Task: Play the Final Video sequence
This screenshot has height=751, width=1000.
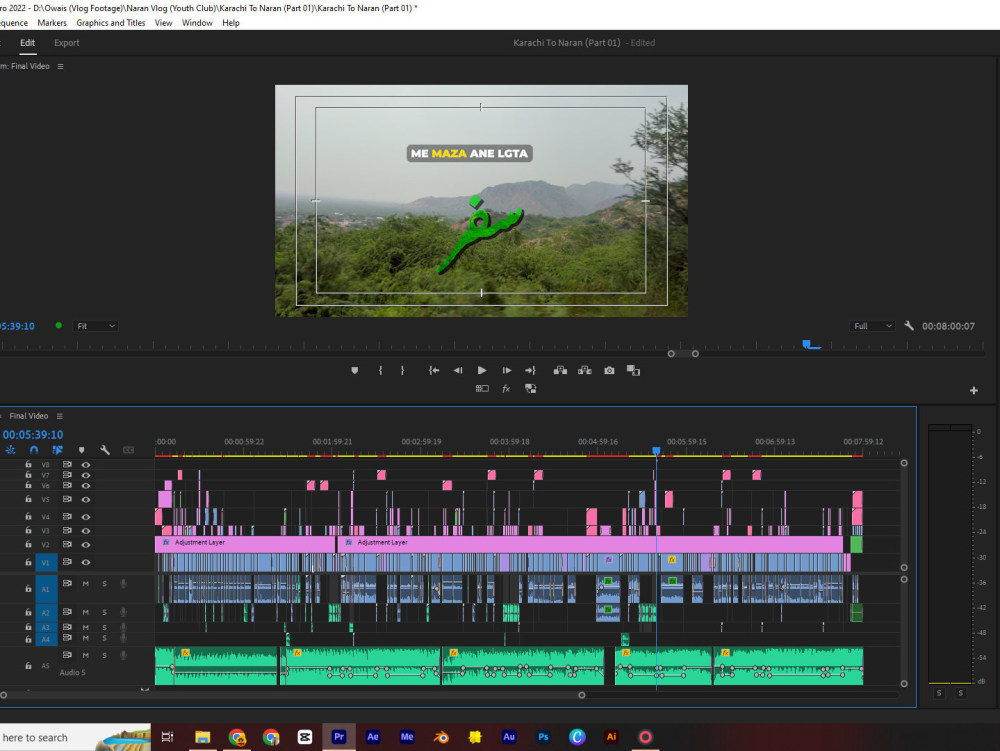Action: [482, 370]
